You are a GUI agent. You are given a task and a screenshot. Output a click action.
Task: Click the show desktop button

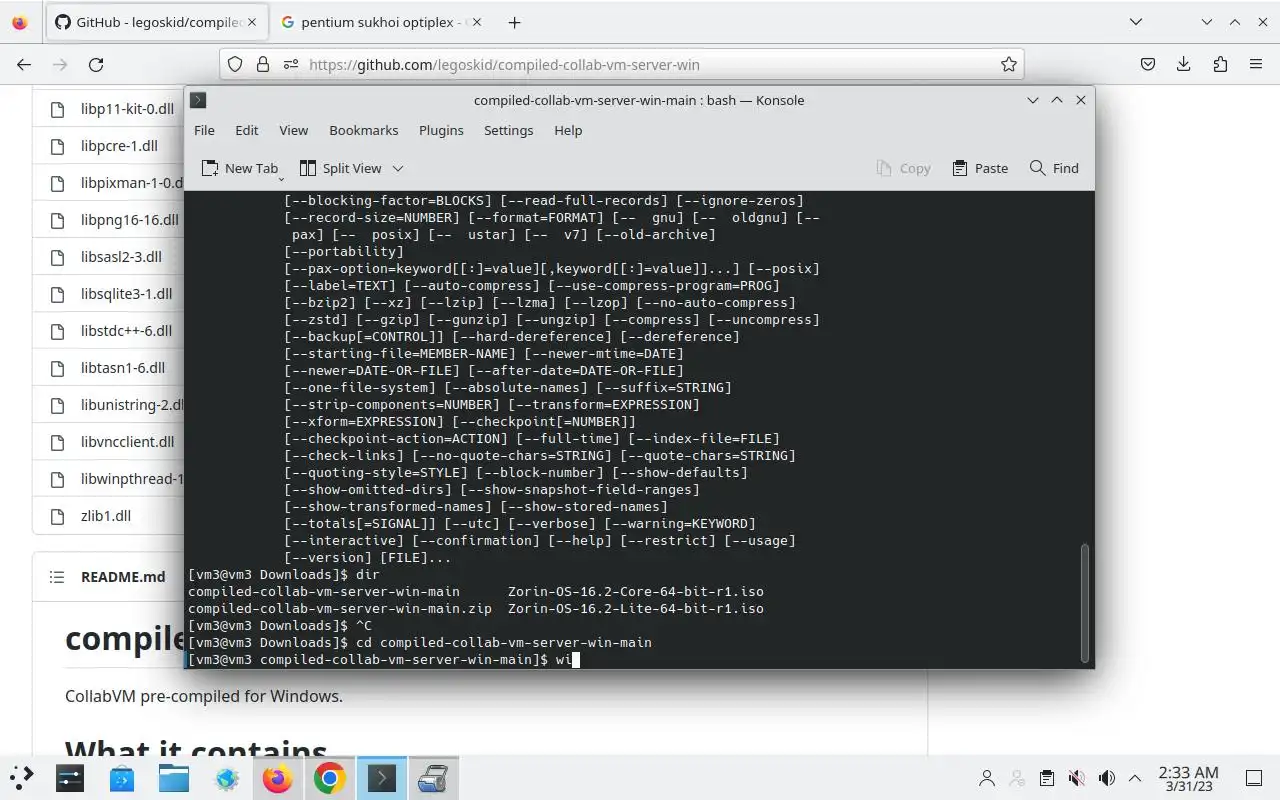tap(1253, 778)
